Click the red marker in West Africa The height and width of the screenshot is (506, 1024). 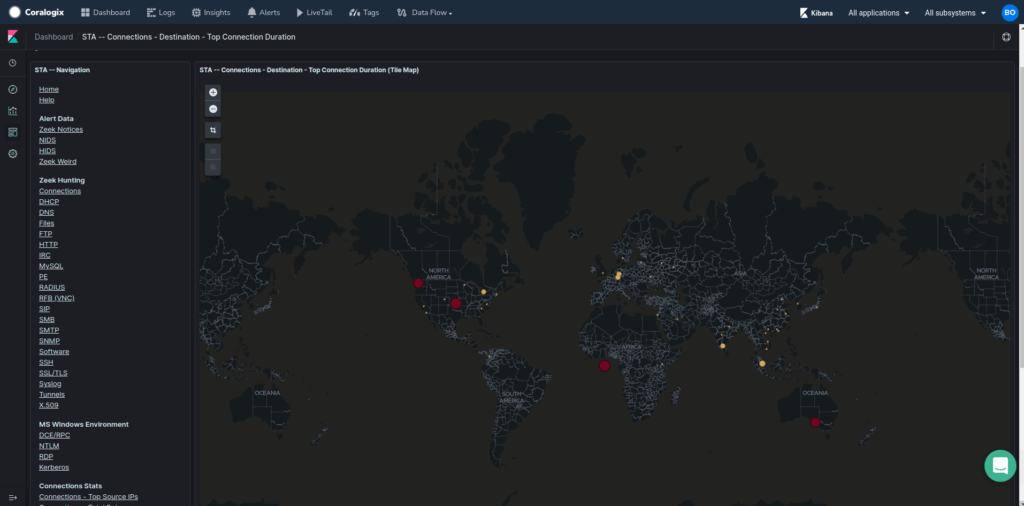click(x=605, y=366)
